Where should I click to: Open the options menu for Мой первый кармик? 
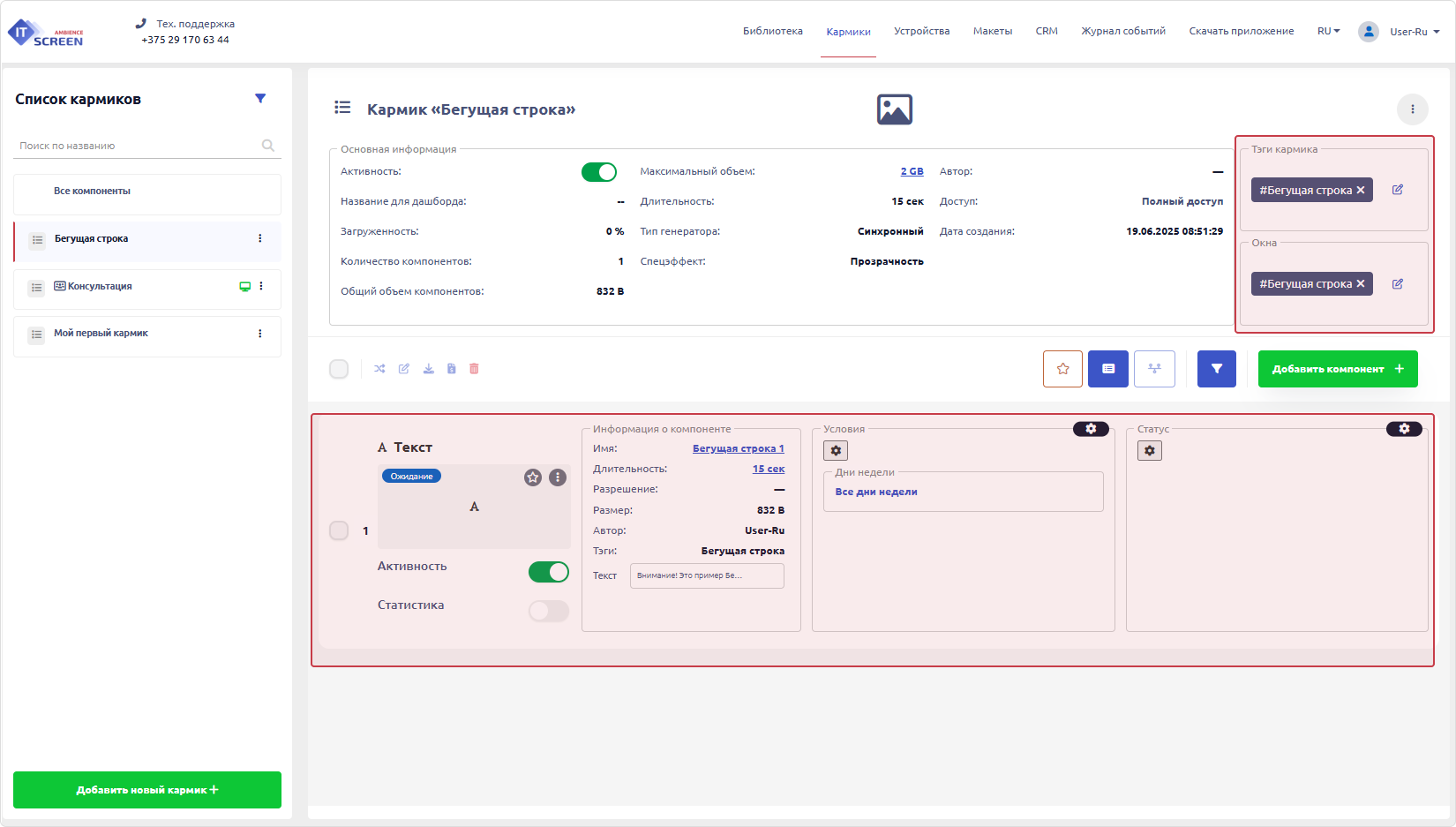tap(260, 334)
